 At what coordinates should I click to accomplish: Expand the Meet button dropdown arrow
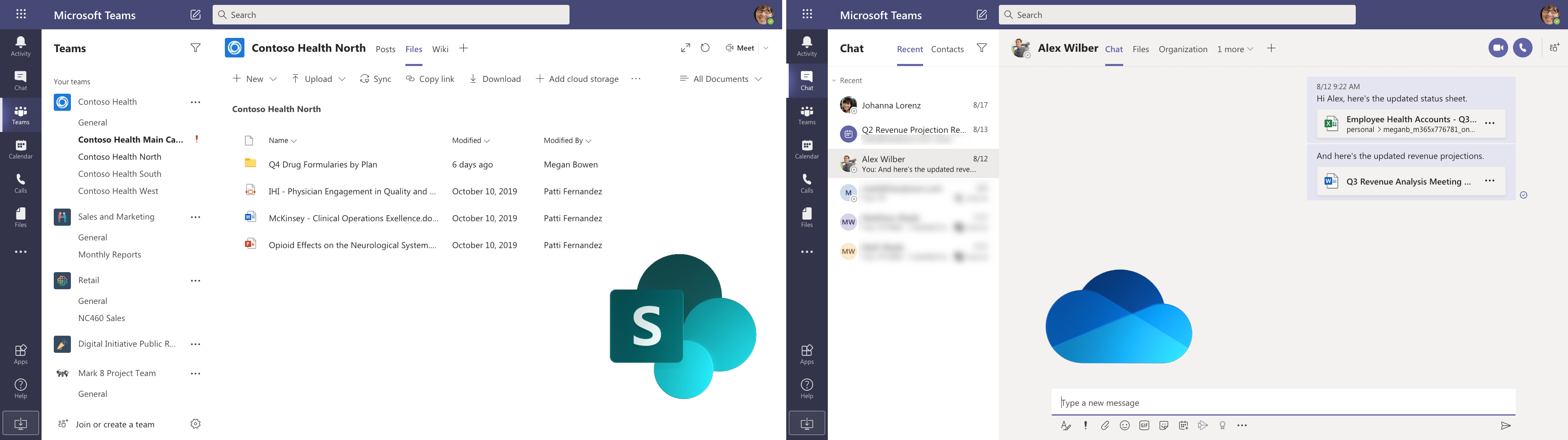pyautogui.click(x=766, y=48)
